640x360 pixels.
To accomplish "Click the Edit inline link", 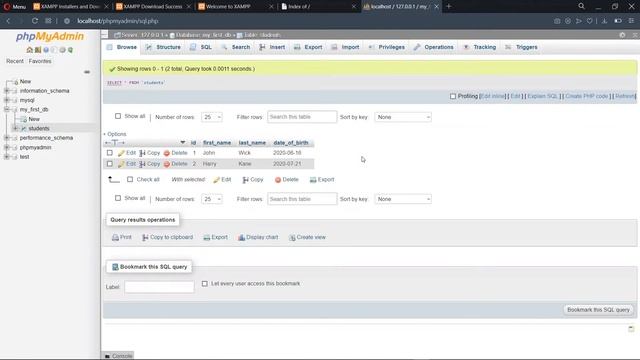I will 493,96.
